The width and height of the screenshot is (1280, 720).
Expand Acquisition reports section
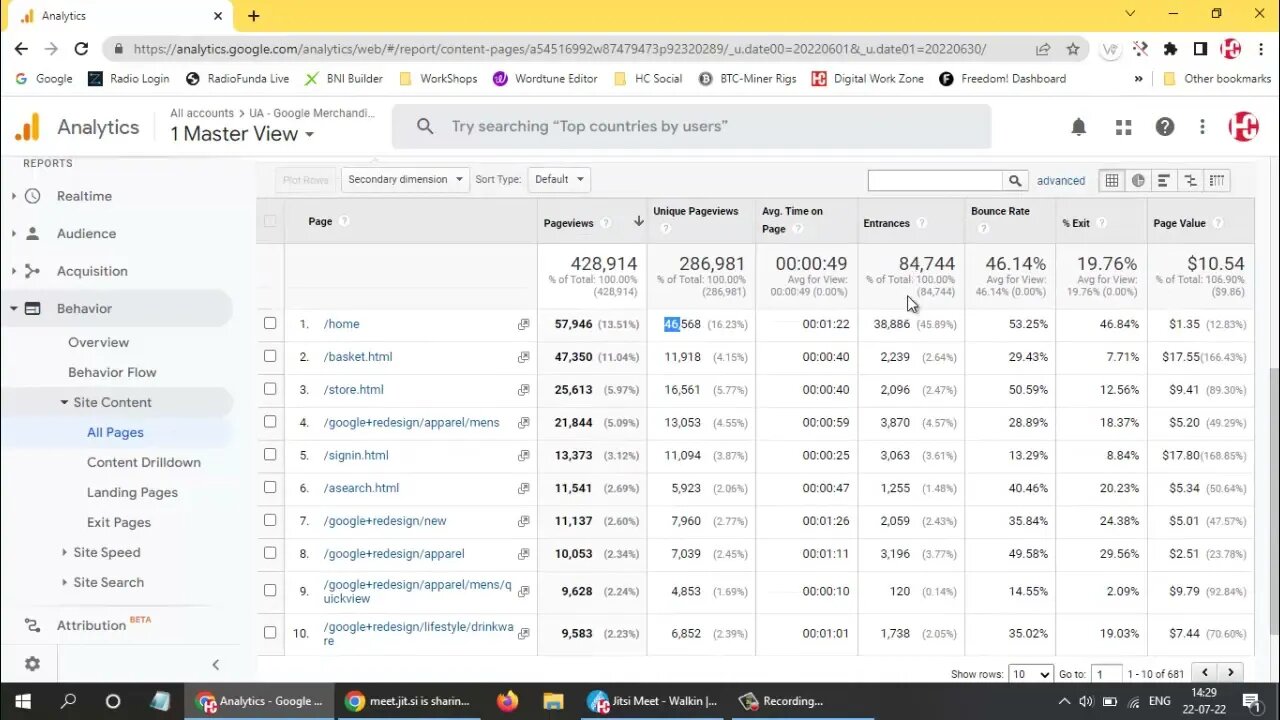[x=14, y=271]
